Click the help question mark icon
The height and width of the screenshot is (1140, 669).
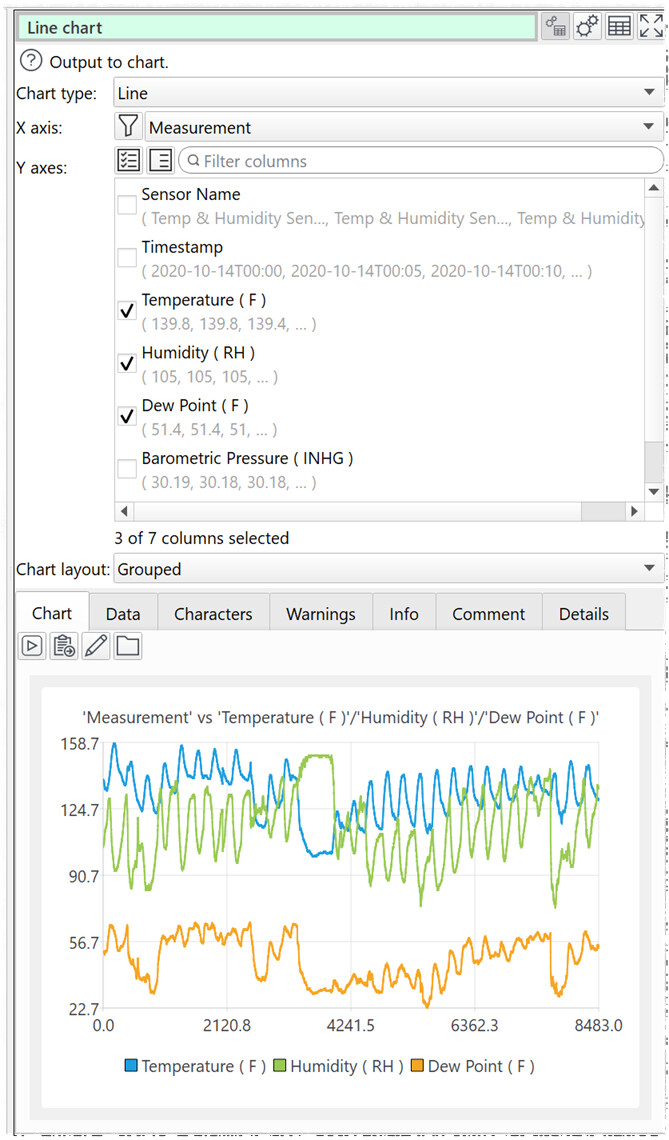click(31, 62)
